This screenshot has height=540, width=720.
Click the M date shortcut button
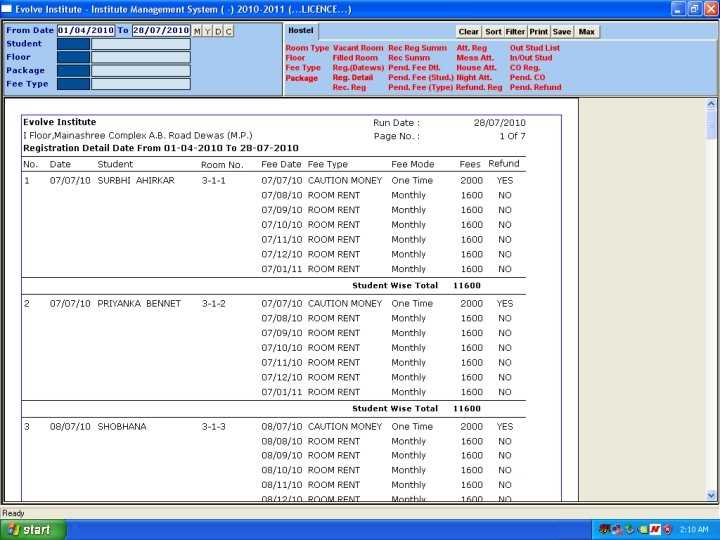coord(197,31)
